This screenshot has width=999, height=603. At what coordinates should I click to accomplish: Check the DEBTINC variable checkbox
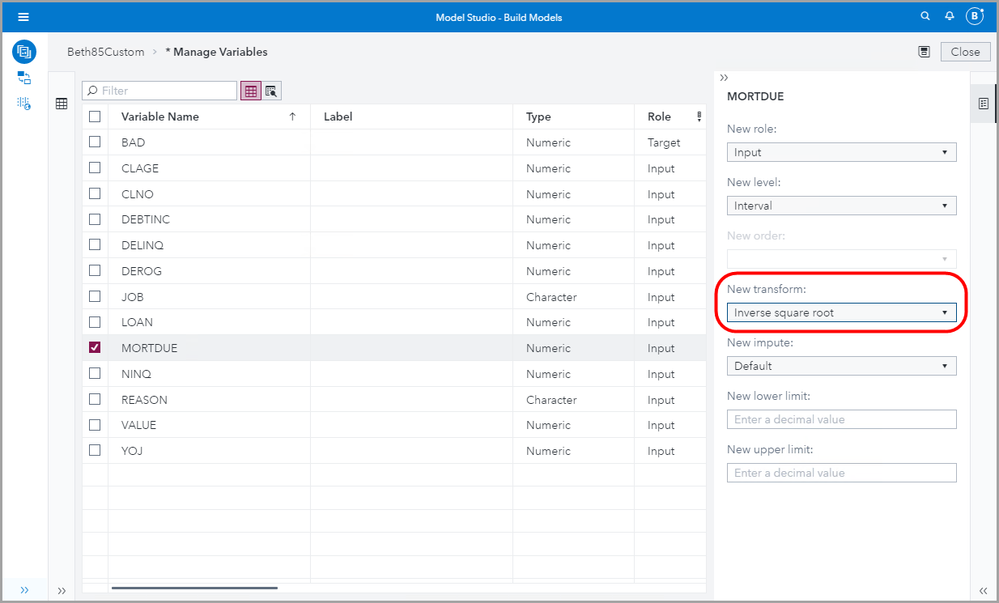point(95,219)
